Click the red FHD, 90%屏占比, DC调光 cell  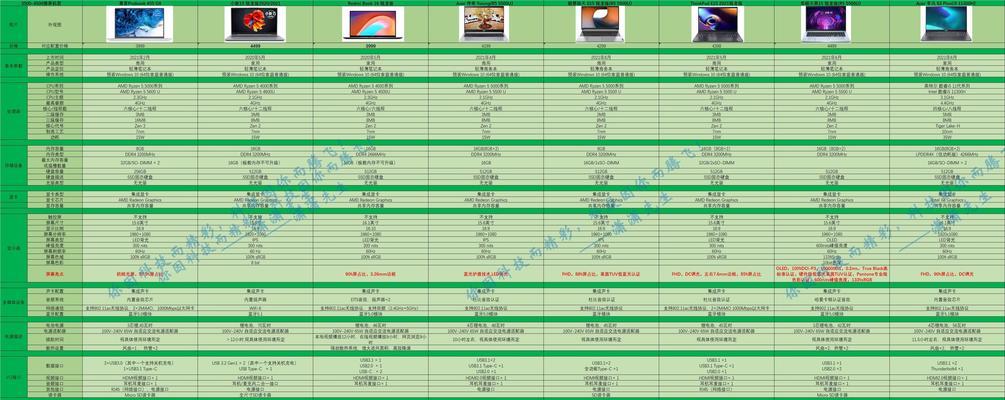pyautogui.click(x=947, y=273)
